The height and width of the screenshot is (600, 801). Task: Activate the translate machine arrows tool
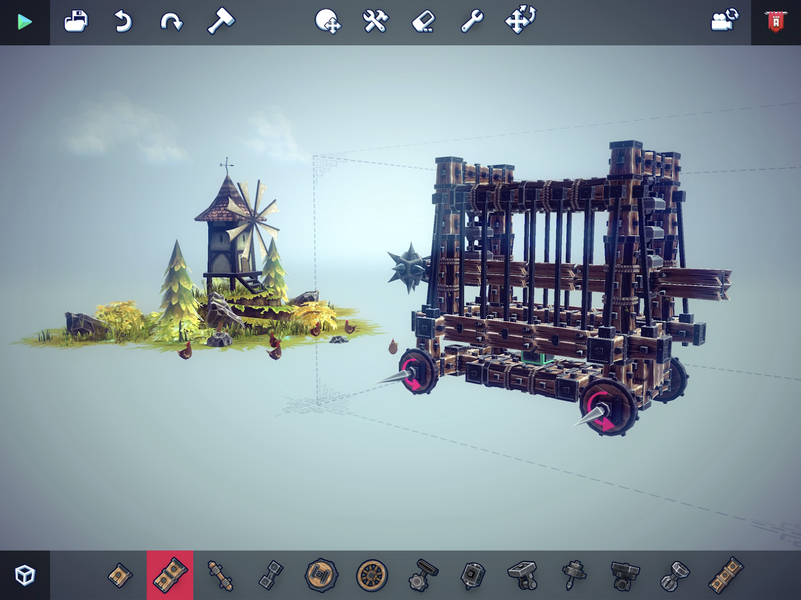pyautogui.click(x=521, y=19)
